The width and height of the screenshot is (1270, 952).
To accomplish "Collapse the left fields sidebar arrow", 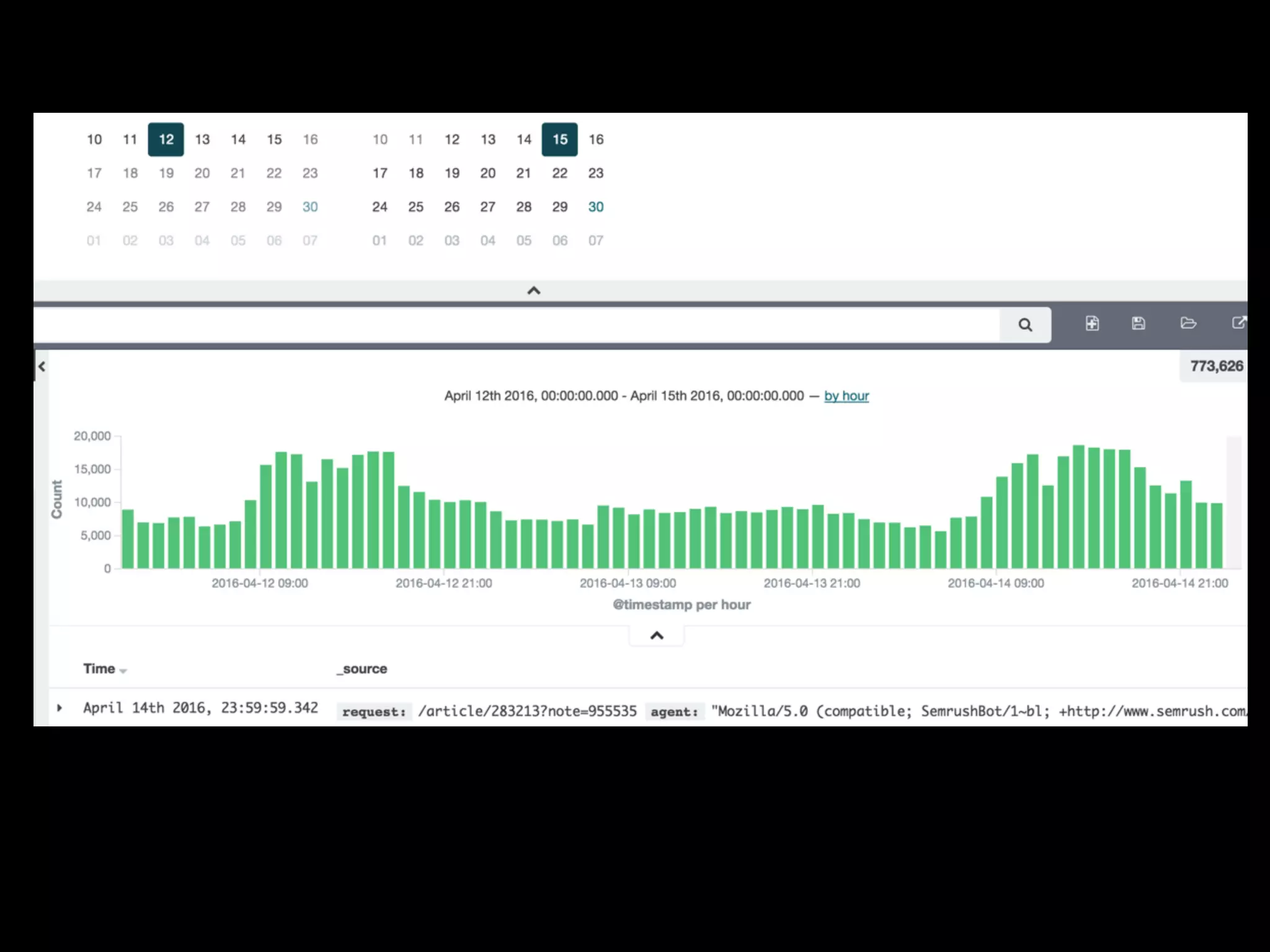I will [x=42, y=366].
